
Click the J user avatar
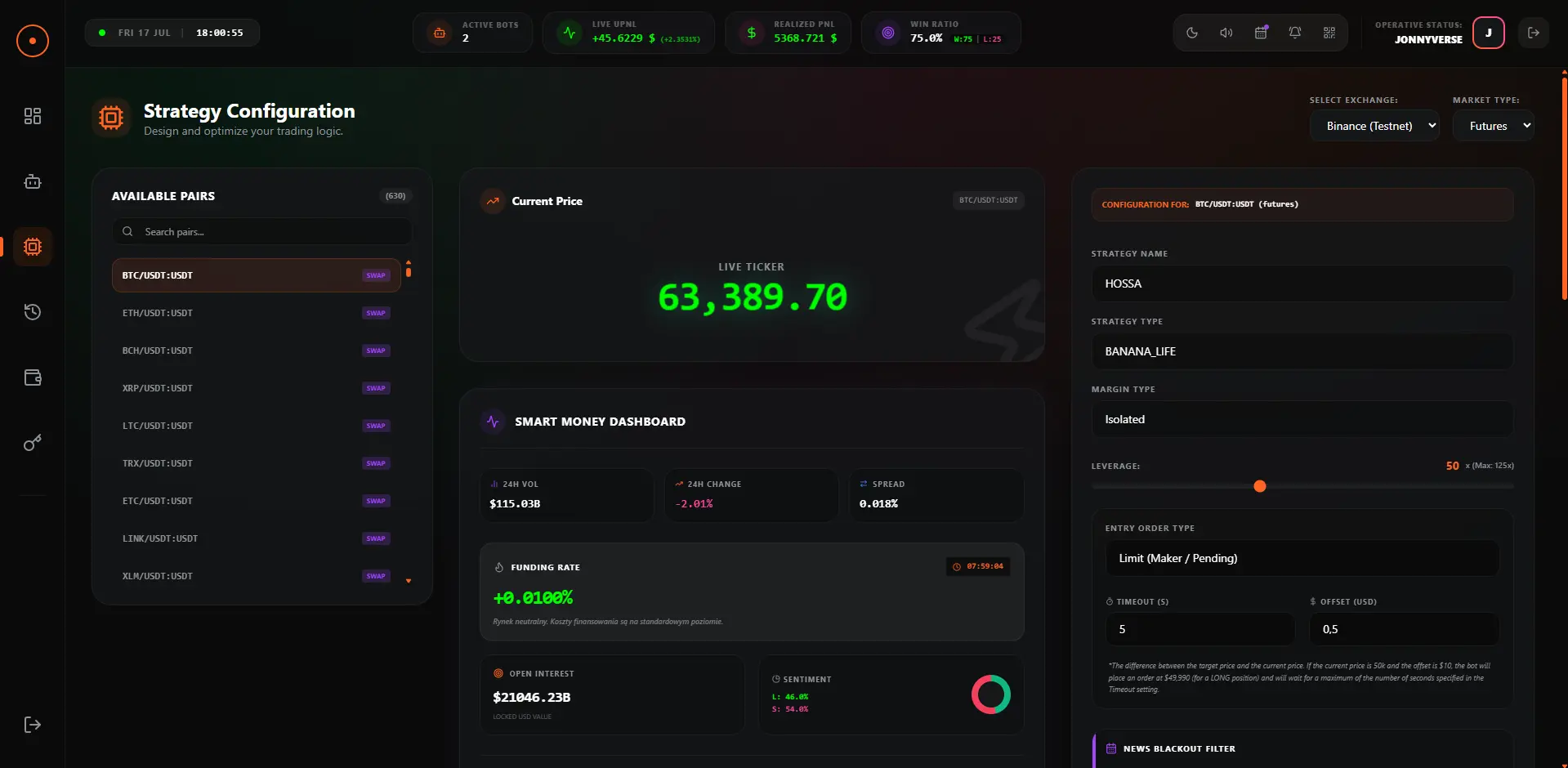click(x=1489, y=33)
